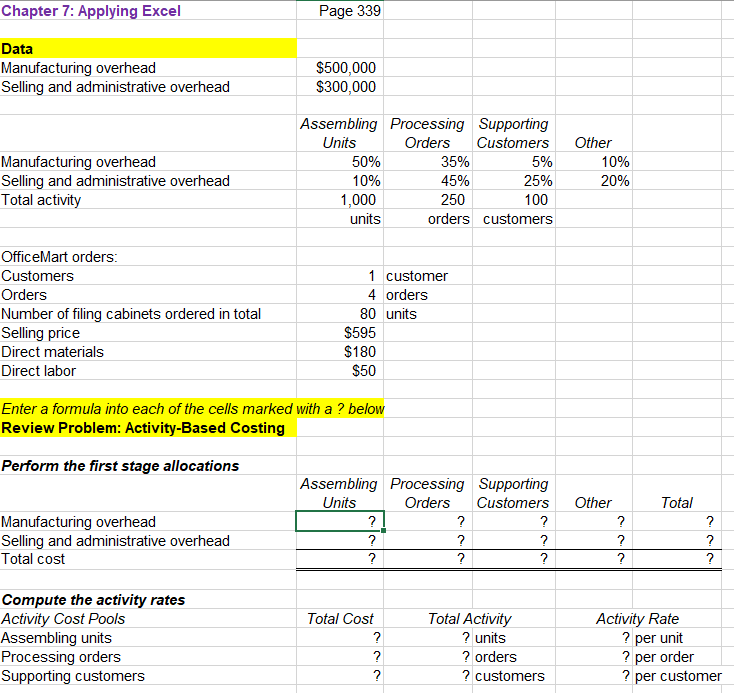
Task: Select Supporting customers Activity Rate ? cell
Action: (594, 676)
